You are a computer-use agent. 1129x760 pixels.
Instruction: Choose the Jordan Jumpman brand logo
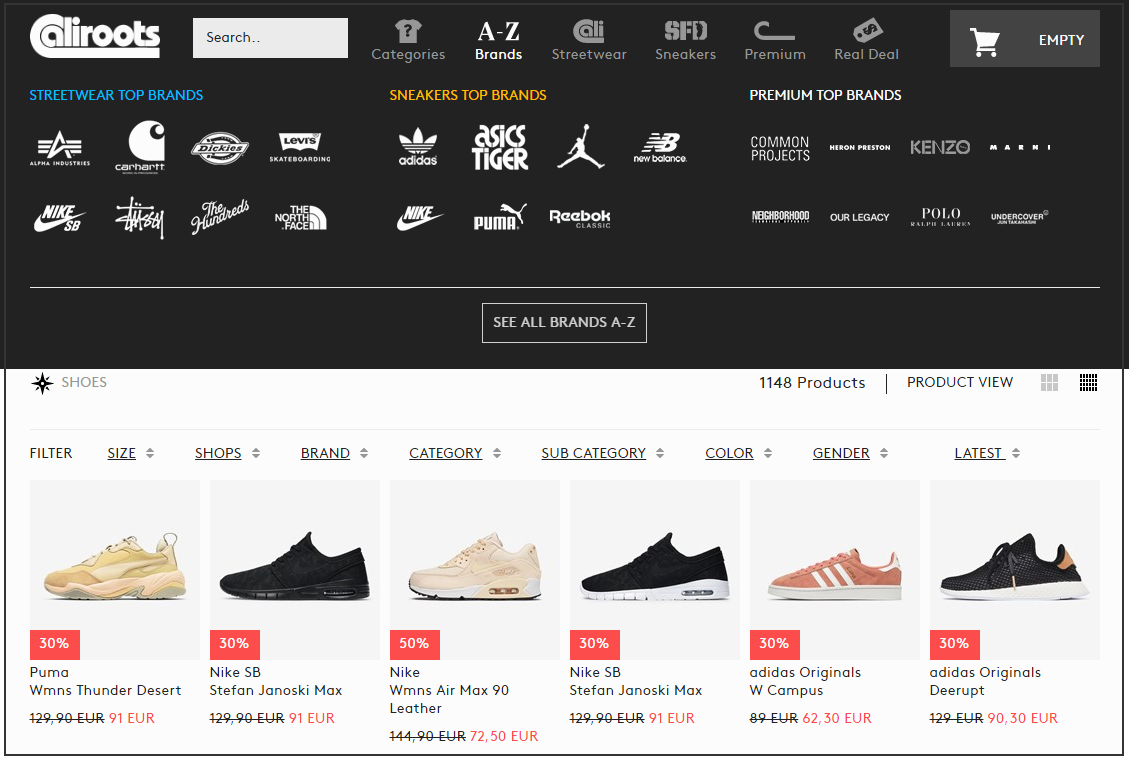[x=580, y=147]
